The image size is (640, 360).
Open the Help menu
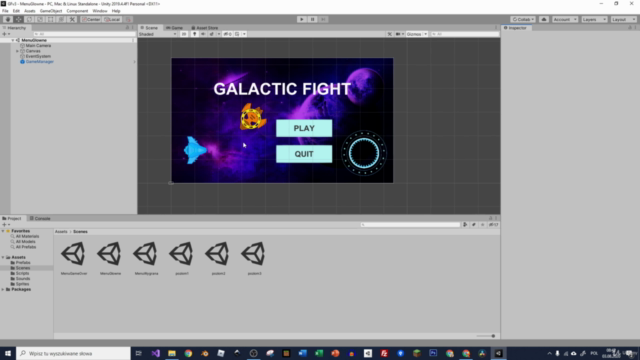pos(116,11)
